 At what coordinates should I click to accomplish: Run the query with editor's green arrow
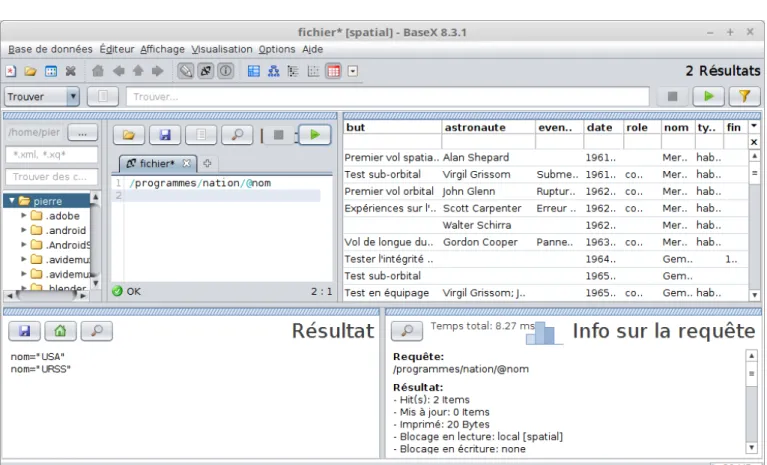point(315,135)
